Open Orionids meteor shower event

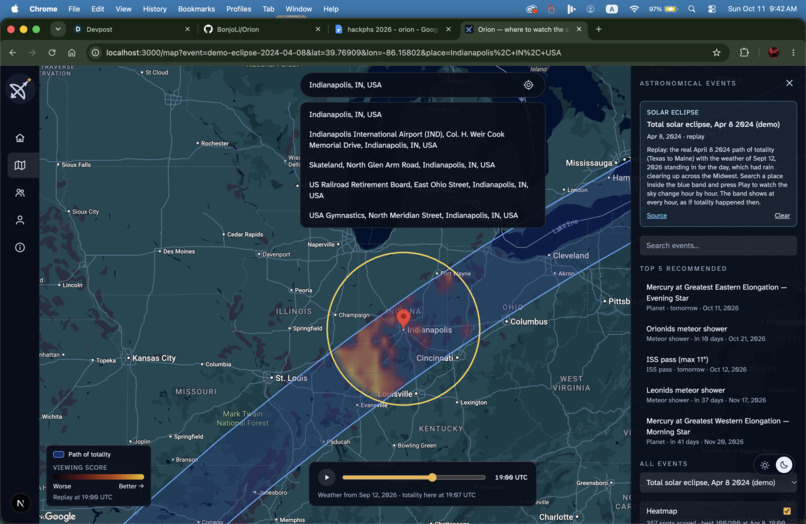click(x=718, y=333)
